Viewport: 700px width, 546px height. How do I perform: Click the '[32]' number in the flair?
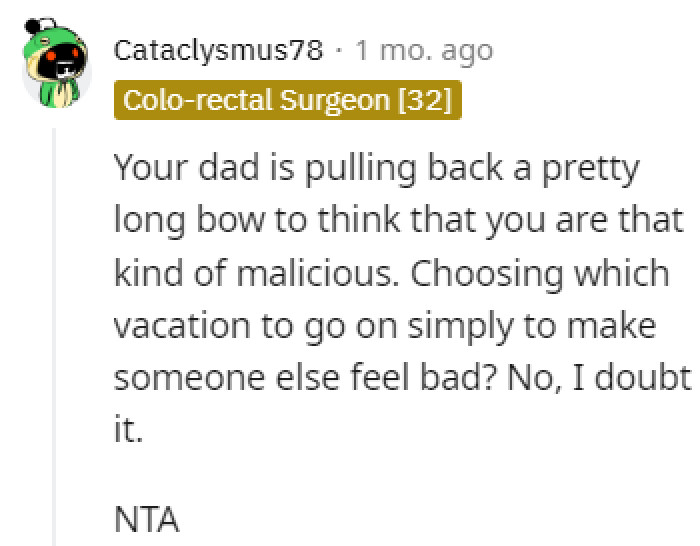(x=424, y=100)
